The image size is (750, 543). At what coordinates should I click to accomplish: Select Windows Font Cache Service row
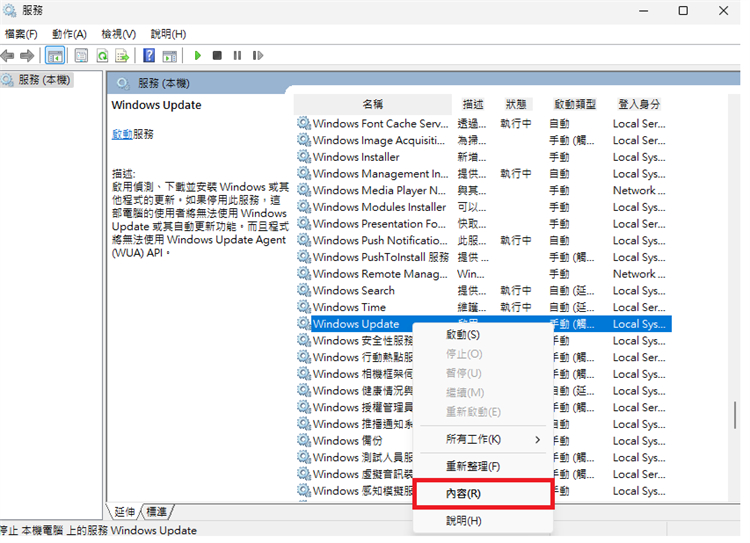[484, 124]
